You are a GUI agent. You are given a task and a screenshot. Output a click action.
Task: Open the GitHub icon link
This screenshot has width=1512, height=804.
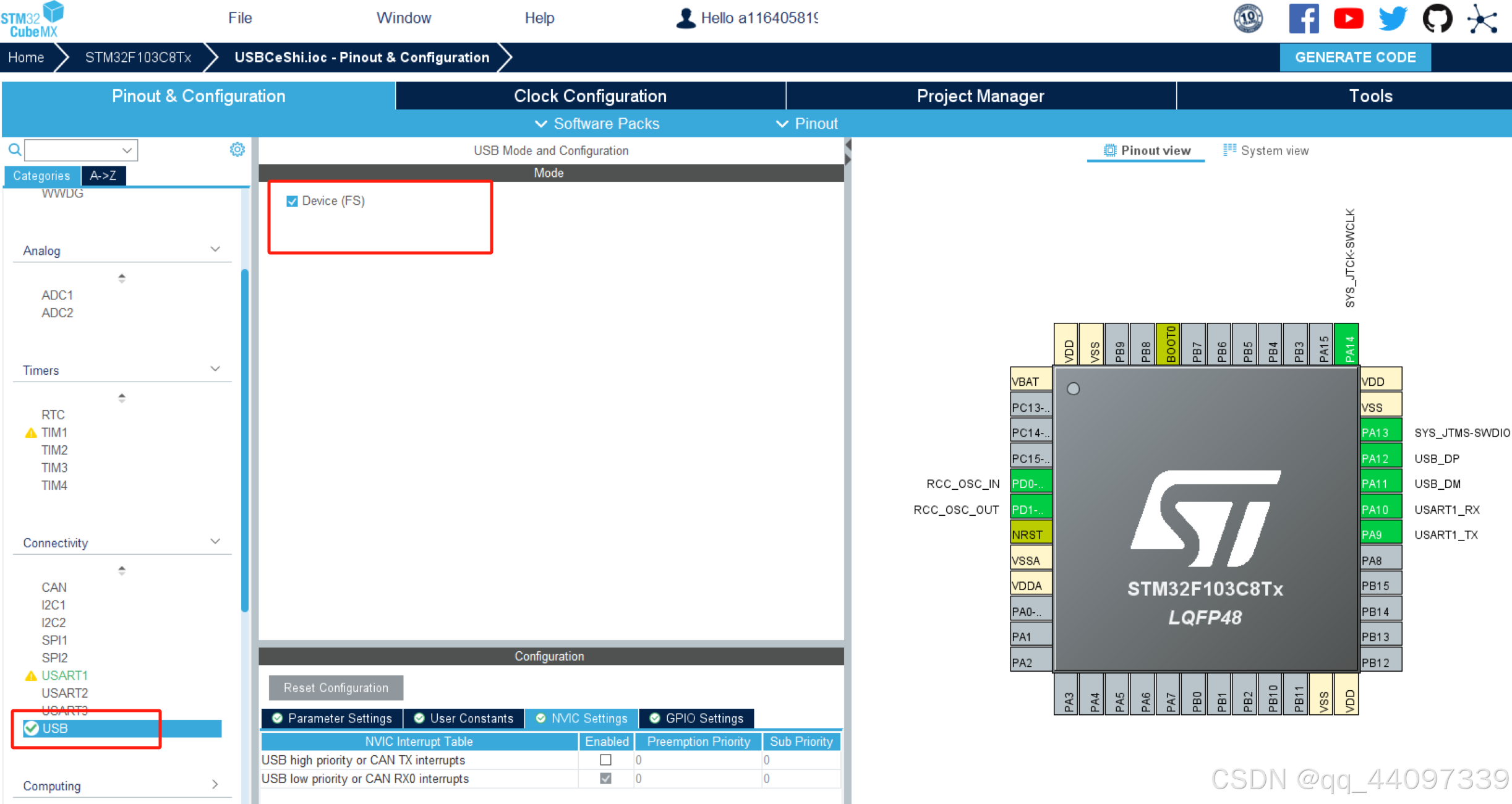coord(1437,19)
